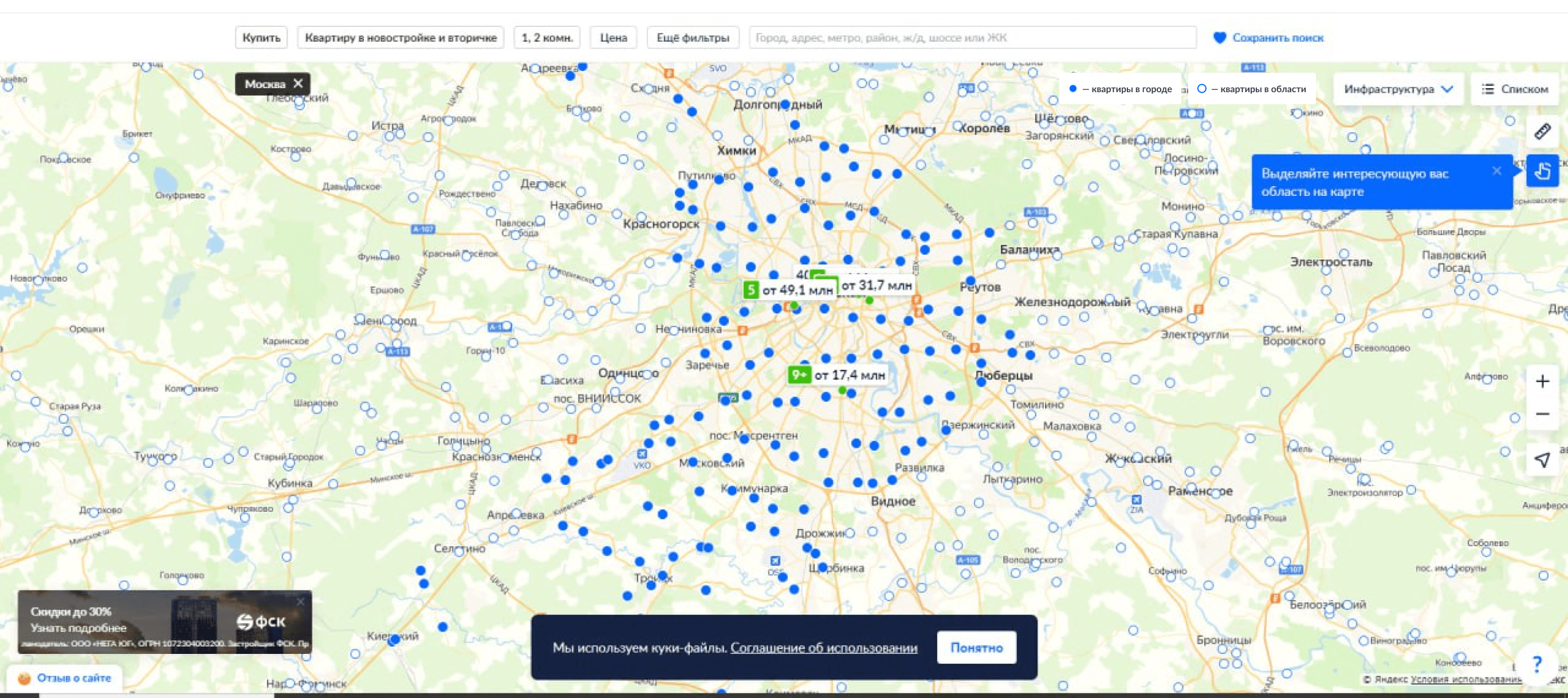Image resolution: width=1568 pixels, height=698 pixels.
Task: Zoom in the map with plus button
Action: (x=1542, y=381)
